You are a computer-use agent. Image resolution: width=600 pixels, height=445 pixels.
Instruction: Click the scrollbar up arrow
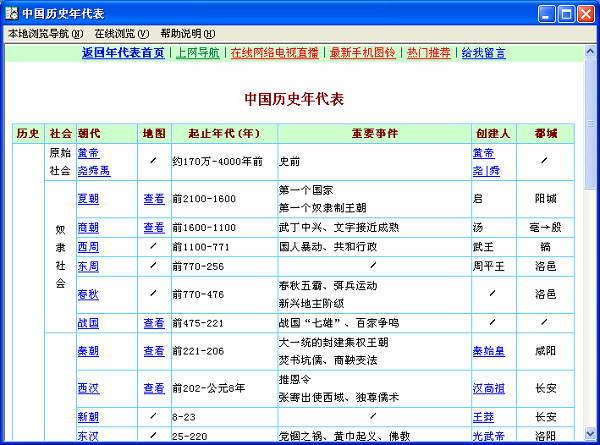coord(590,51)
